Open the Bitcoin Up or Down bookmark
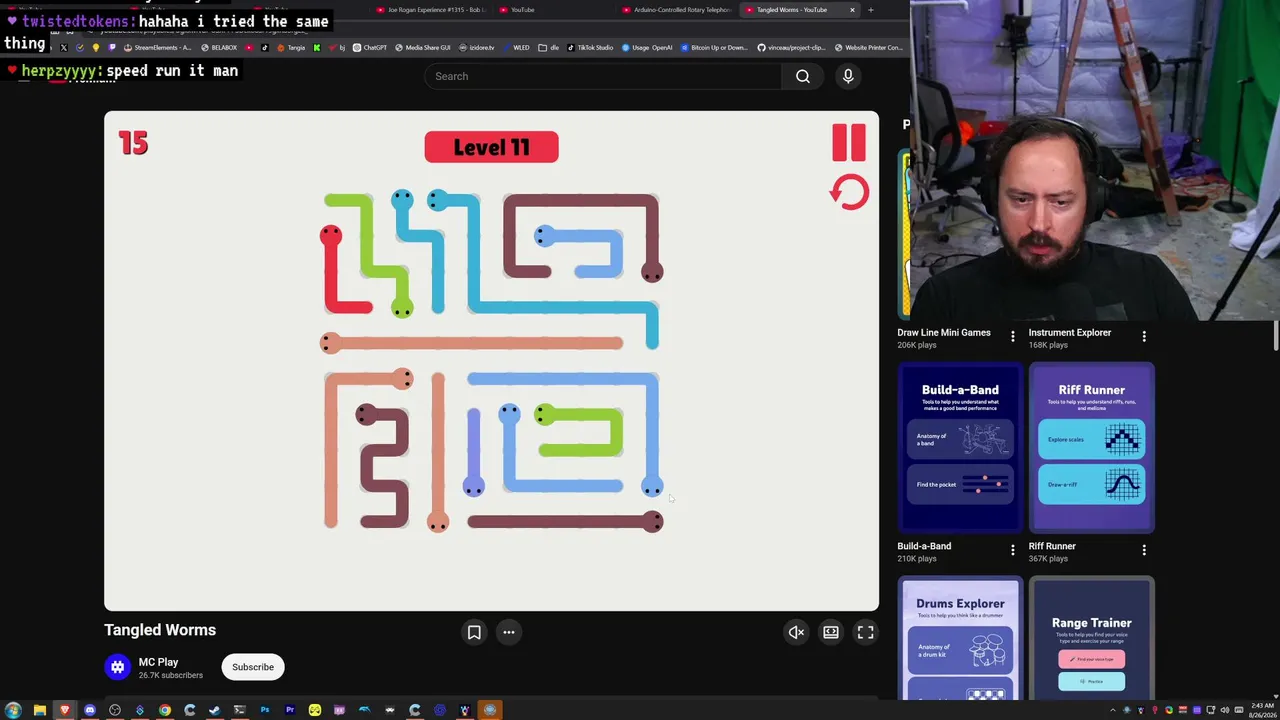1280x720 pixels. [714, 47]
